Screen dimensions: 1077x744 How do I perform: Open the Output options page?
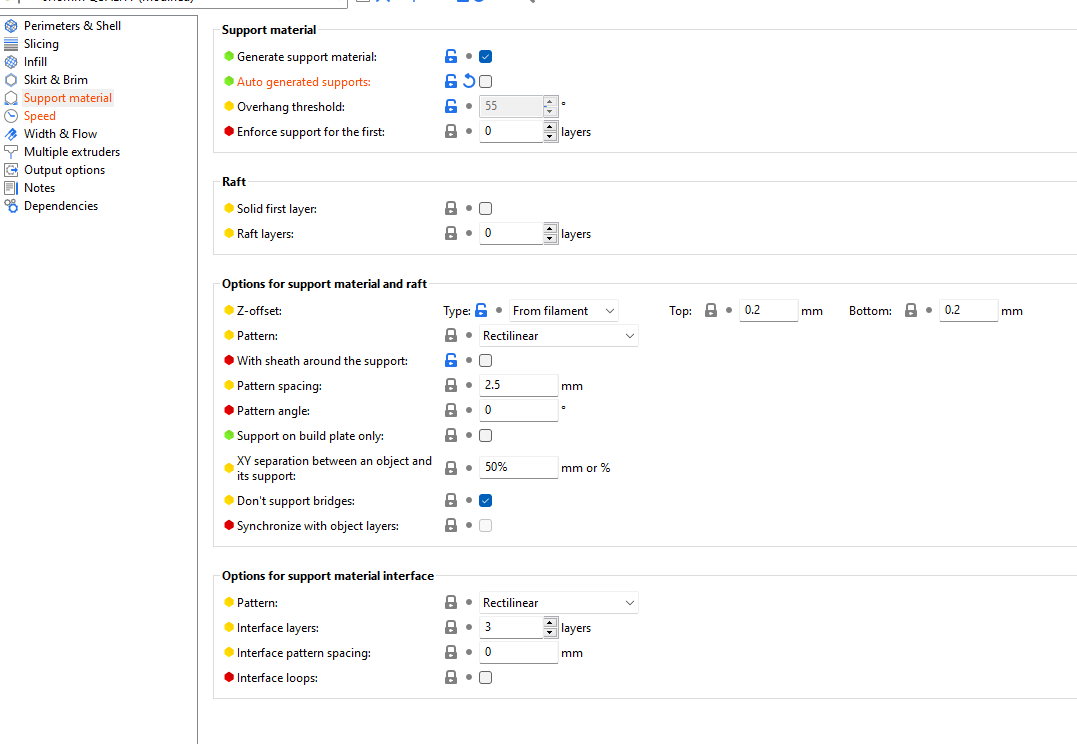(65, 170)
